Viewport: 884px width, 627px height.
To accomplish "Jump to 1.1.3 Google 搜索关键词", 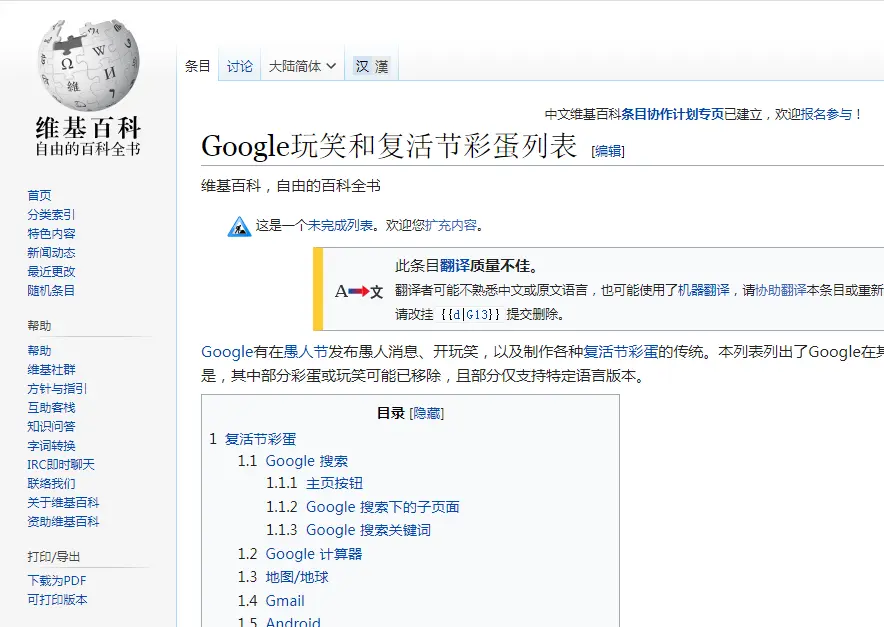I will pyautogui.click(x=369, y=531).
